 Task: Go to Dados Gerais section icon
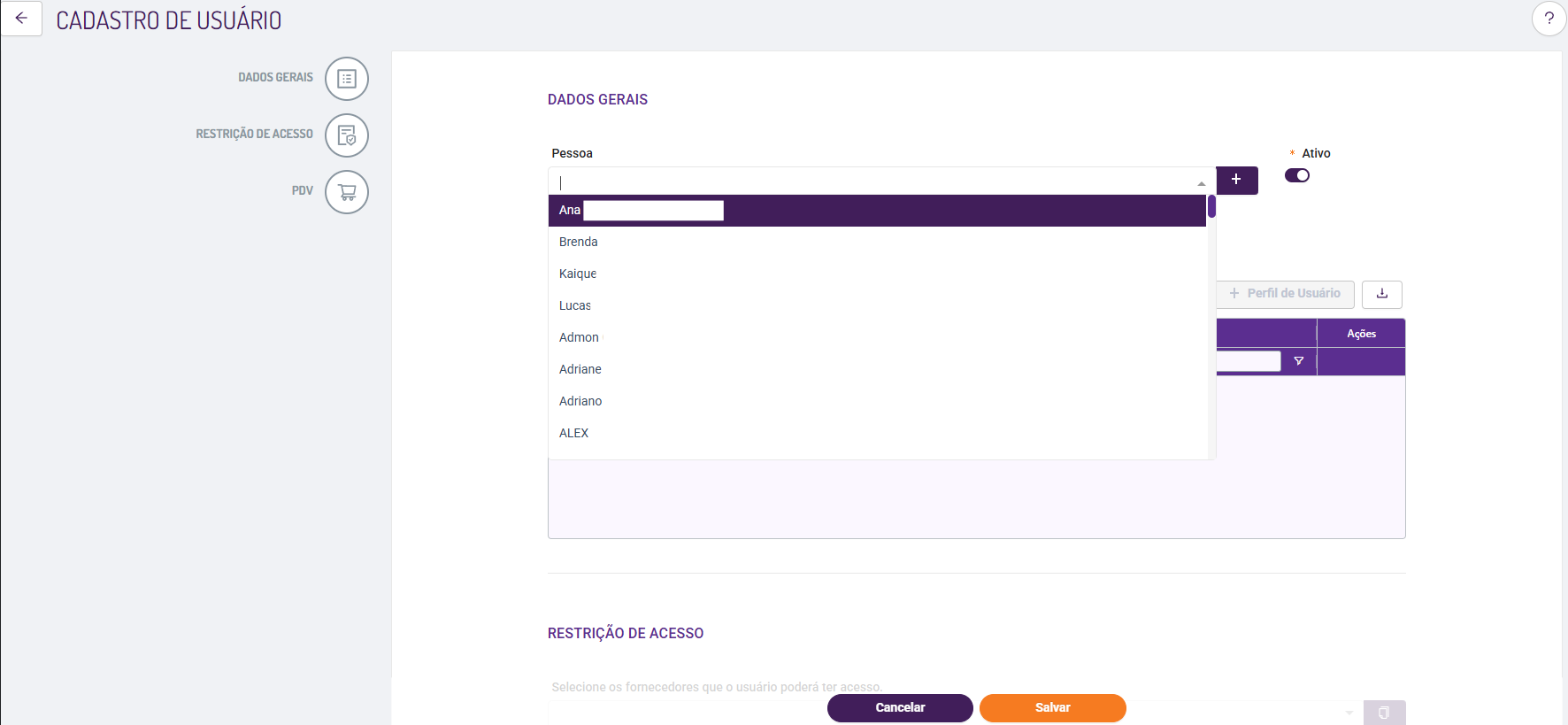(346, 79)
